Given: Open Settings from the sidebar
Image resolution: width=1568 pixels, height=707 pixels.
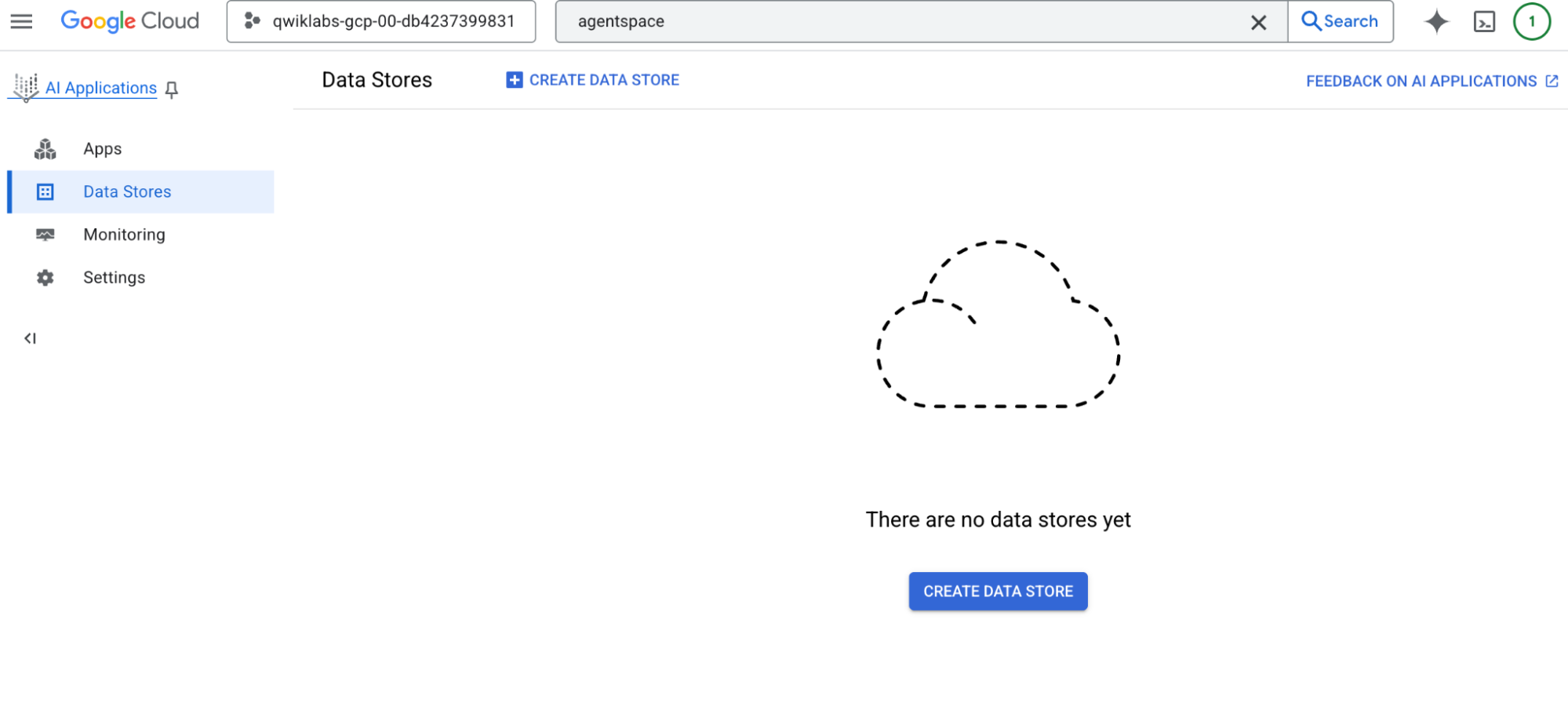Looking at the screenshot, I should tap(114, 278).
